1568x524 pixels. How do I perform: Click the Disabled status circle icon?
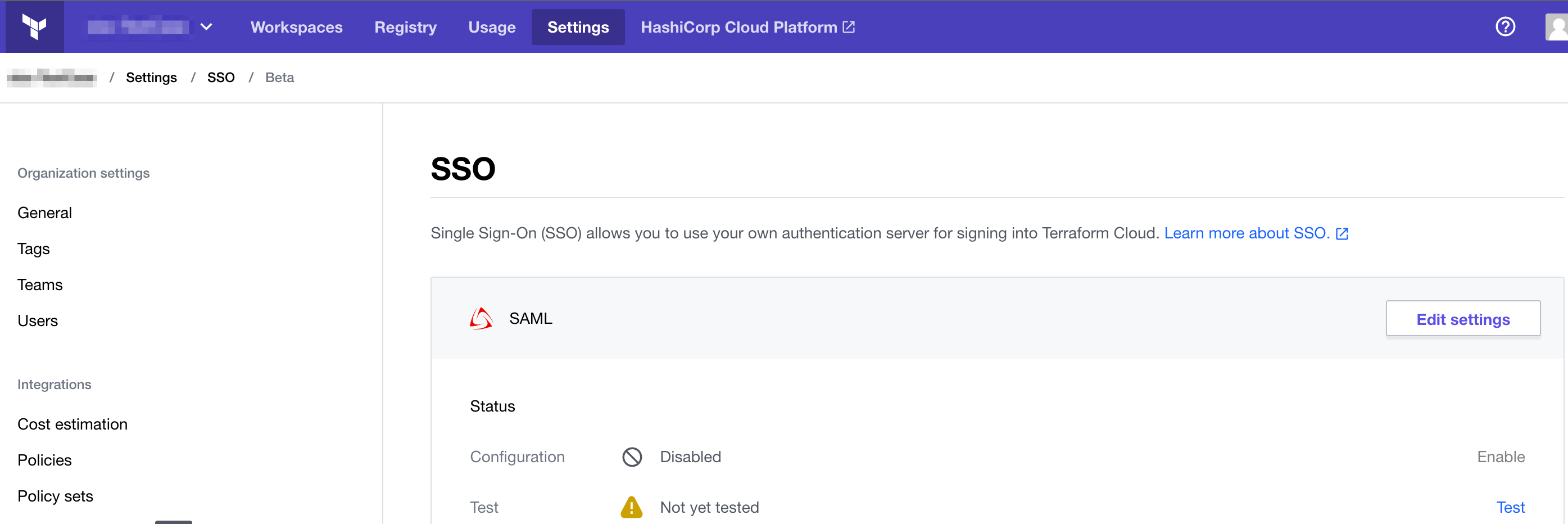pos(632,457)
